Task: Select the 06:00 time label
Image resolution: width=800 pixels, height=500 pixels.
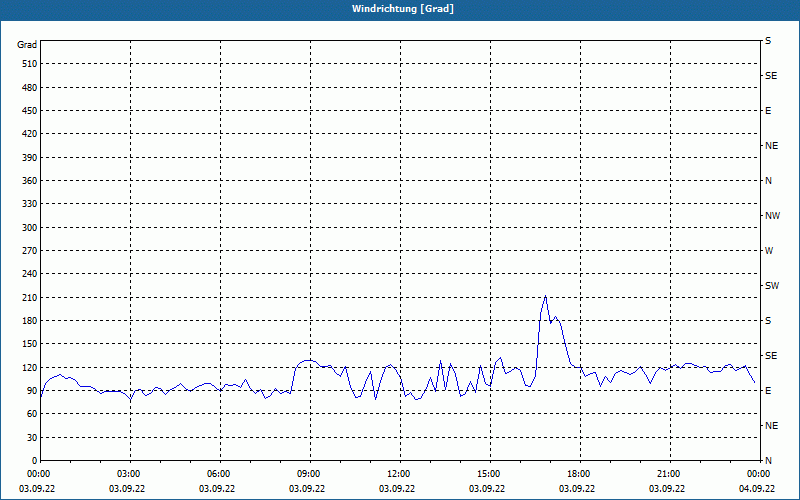Action: pyautogui.click(x=220, y=474)
